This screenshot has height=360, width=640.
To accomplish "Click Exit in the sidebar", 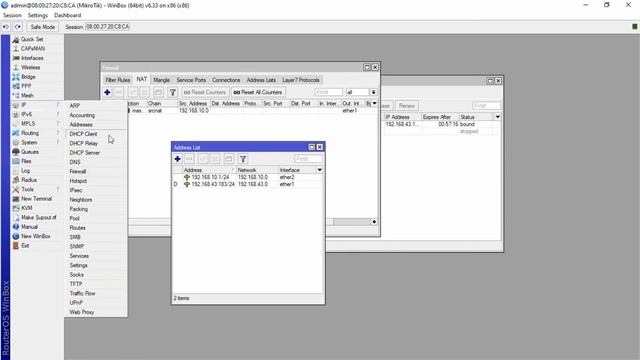I will click(25, 246).
